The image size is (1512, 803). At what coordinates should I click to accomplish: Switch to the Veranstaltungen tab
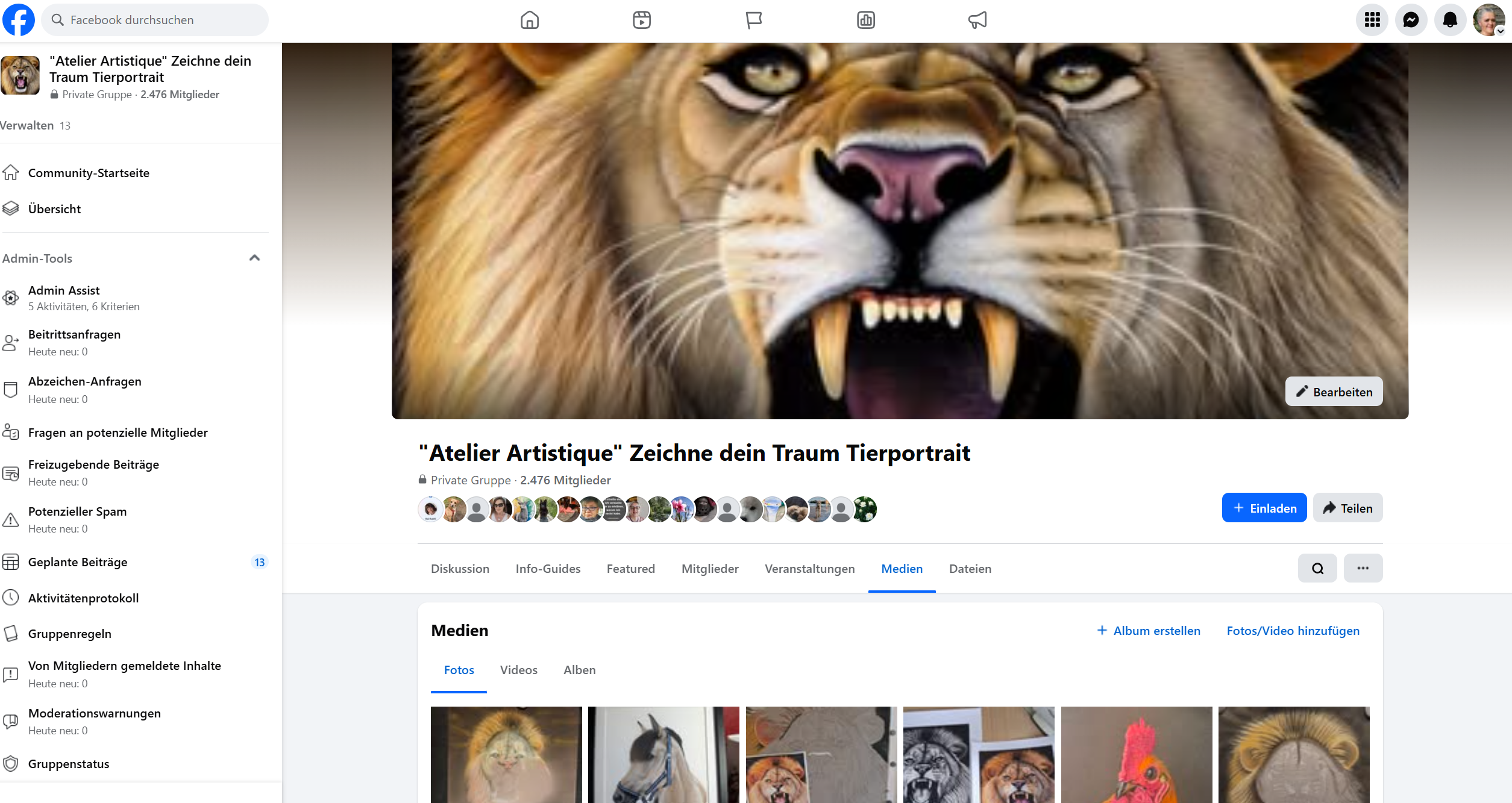point(809,569)
